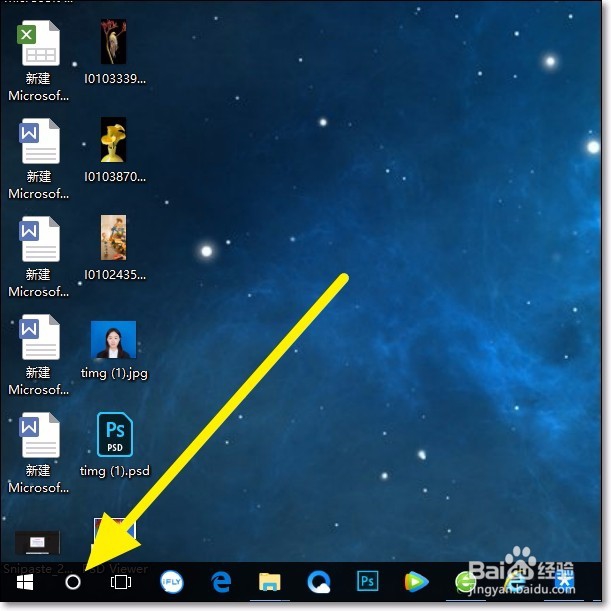Screen dimensions: 611x611
Task: Open Internet Explorer from the taskbar
Action: (x=514, y=583)
